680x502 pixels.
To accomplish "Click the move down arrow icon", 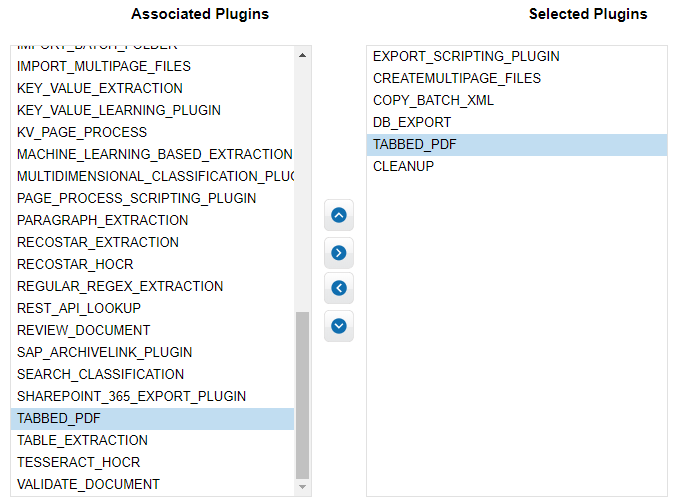I will (x=339, y=326).
